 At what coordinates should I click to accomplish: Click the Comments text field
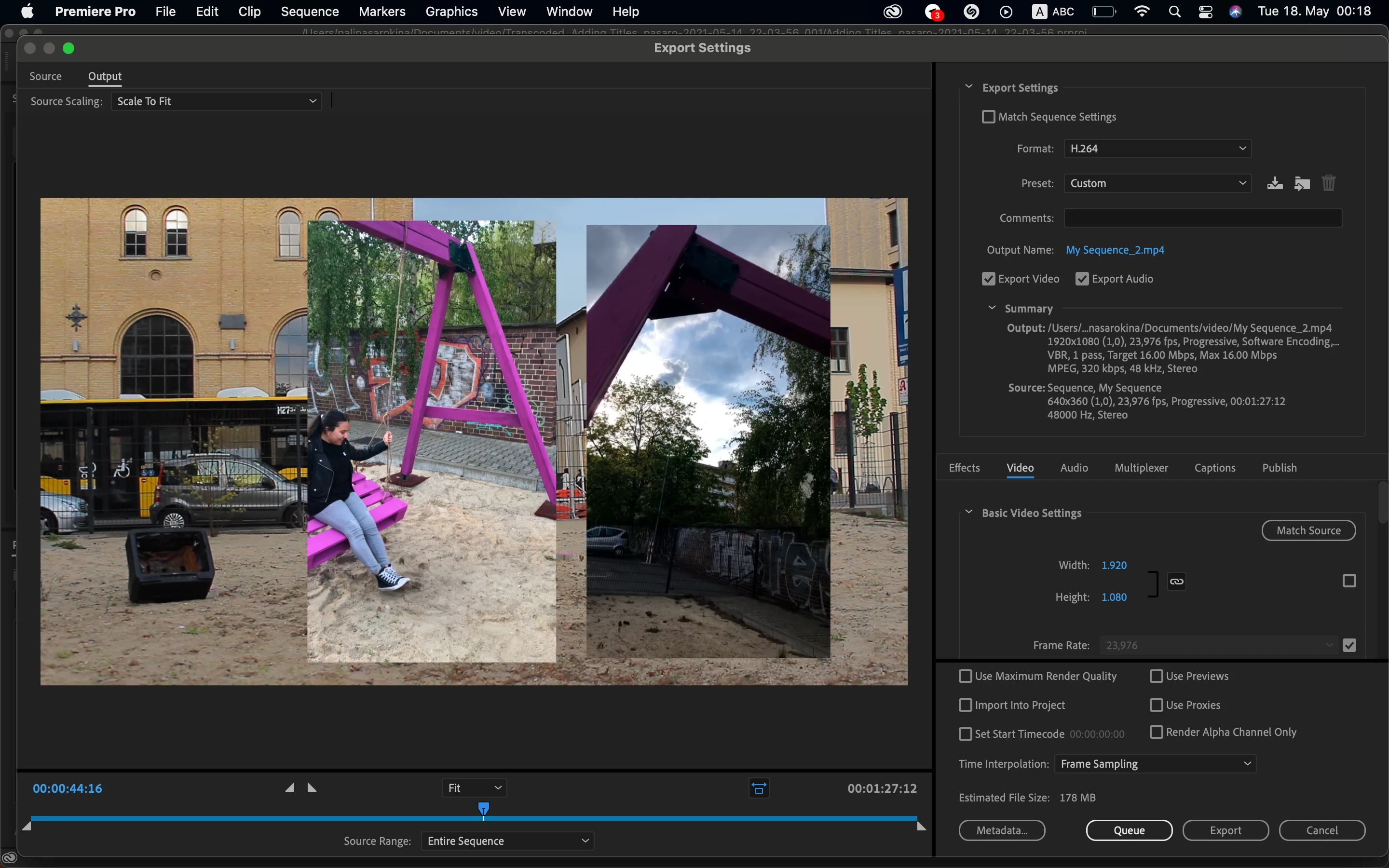(x=1202, y=218)
